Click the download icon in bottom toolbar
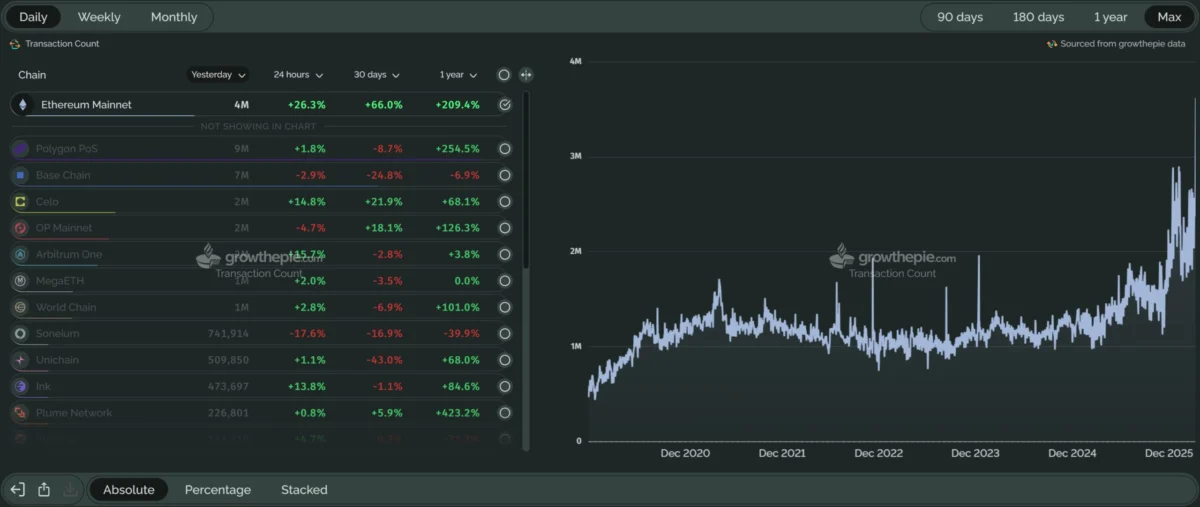Image resolution: width=1200 pixels, height=507 pixels. pos(70,489)
